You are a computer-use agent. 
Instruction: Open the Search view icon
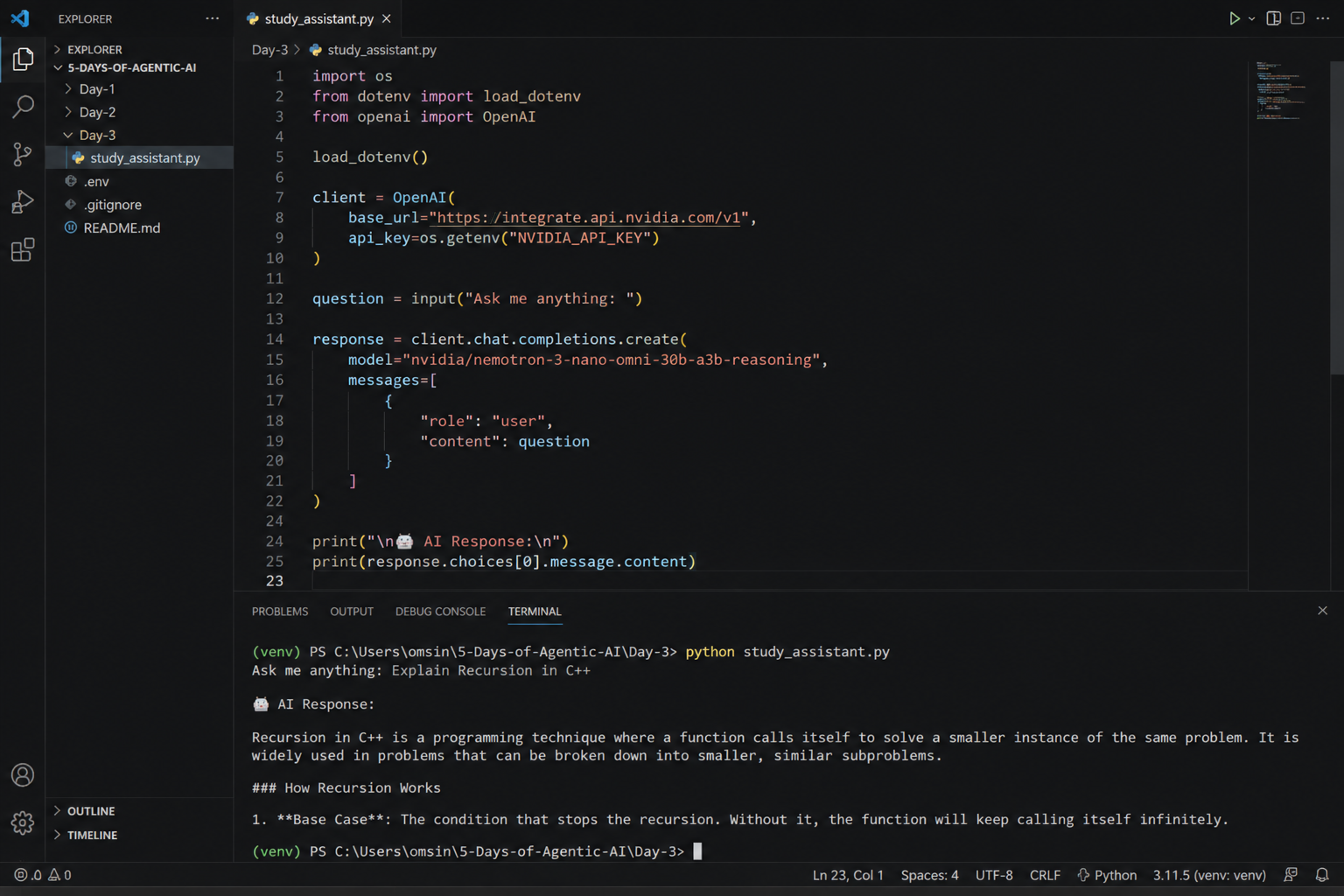pyautogui.click(x=23, y=107)
